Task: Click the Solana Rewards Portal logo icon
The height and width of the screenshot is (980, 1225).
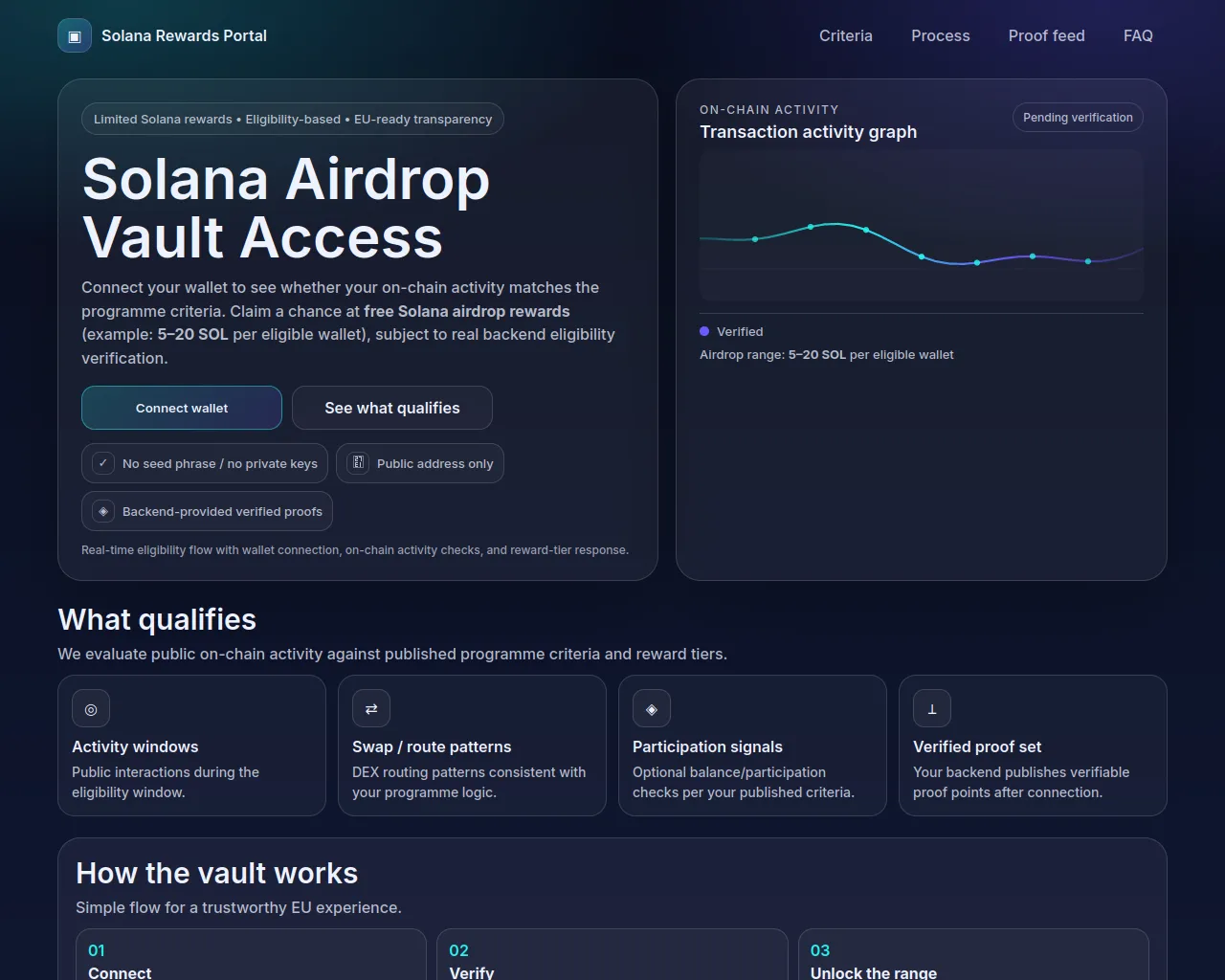Action: pos(75,35)
